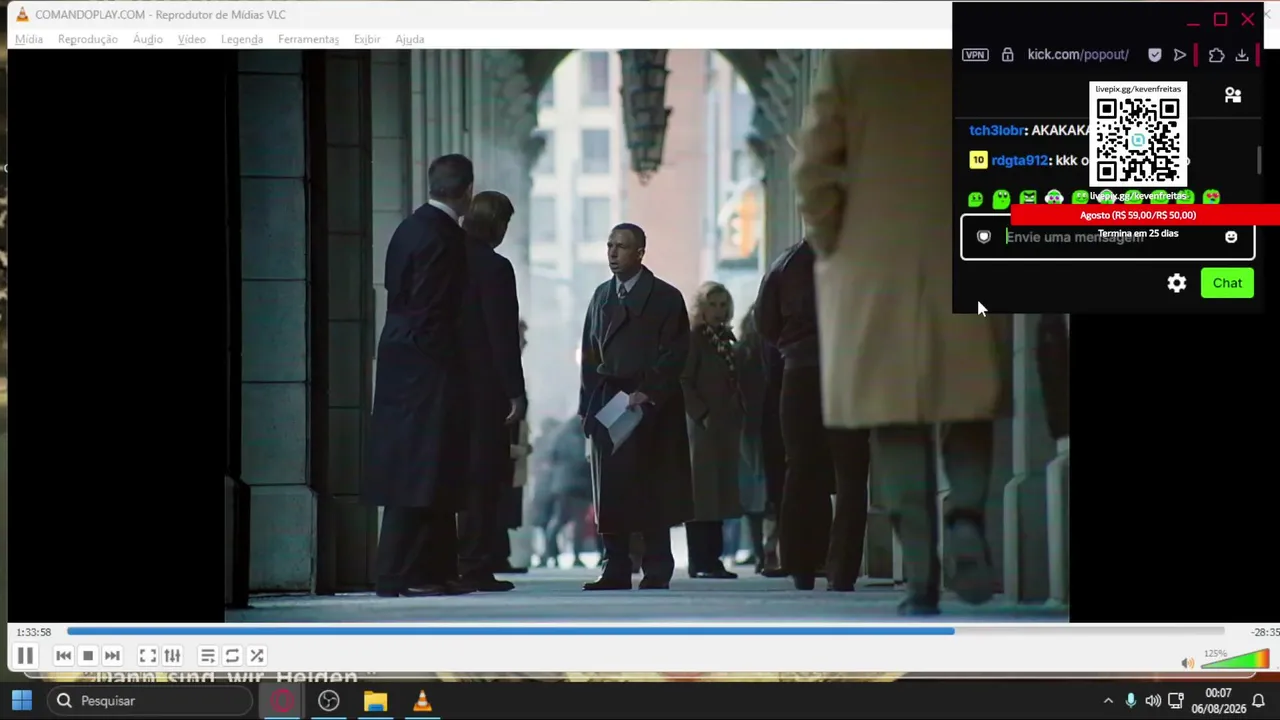Click the microphone tray icon

tap(1131, 701)
